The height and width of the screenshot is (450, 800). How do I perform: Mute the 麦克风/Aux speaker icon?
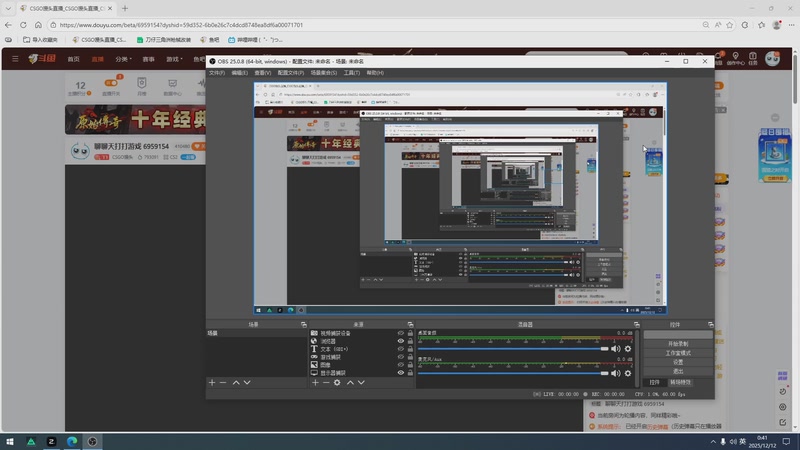(x=616, y=373)
